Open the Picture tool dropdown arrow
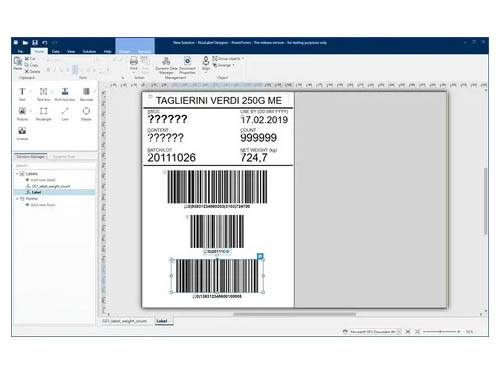This screenshot has height=375, width=500. click(x=30, y=111)
